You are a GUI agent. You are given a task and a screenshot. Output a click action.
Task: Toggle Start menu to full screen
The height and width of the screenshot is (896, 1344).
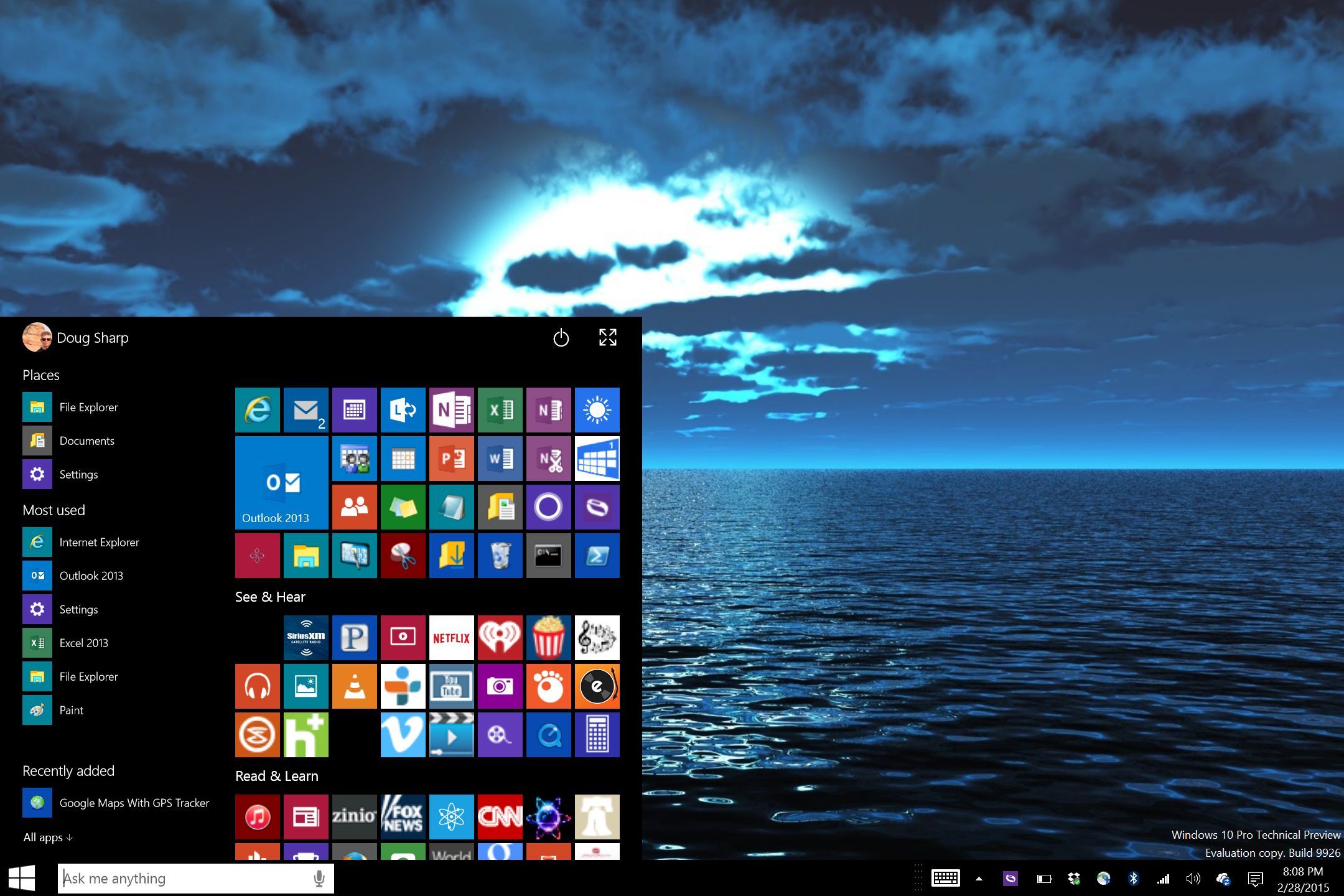tap(607, 337)
